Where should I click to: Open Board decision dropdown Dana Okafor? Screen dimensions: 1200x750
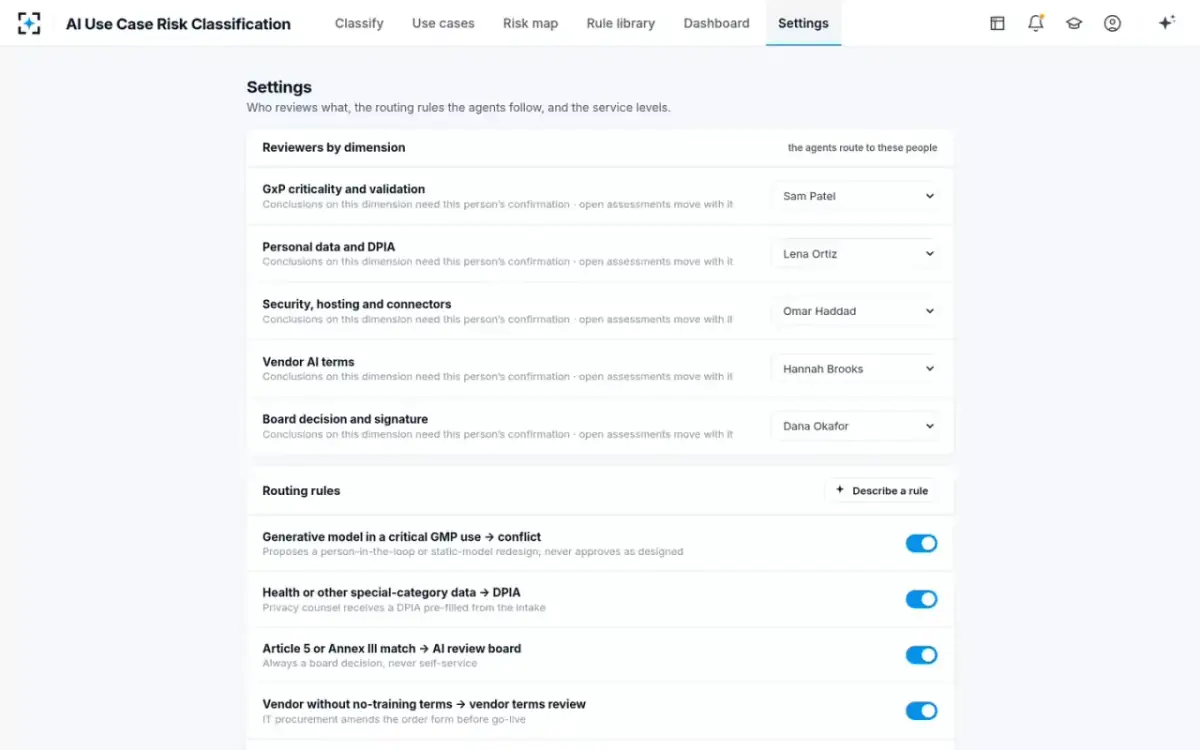[855, 426]
